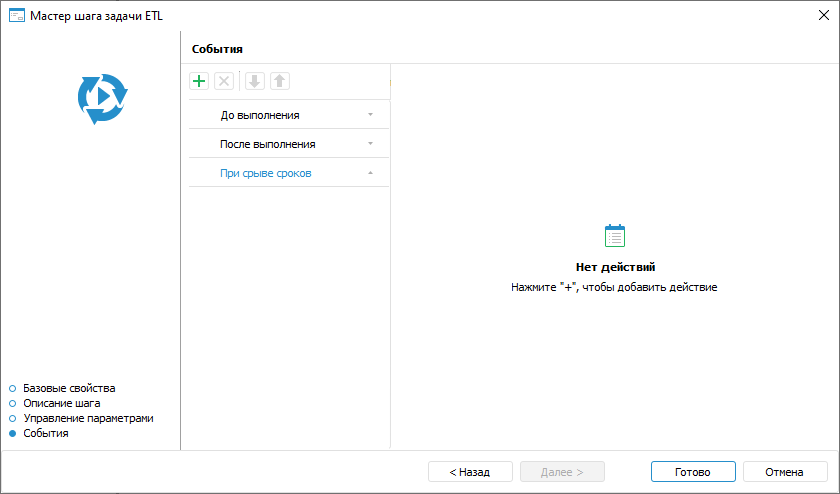The height and width of the screenshot is (494, 840).
Task: Click the Move action up arrow icon
Action: 279,82
